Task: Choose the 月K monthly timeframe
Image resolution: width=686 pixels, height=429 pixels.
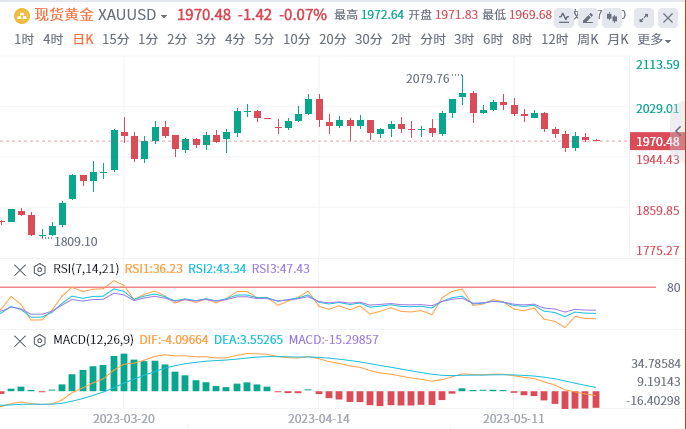Action: click(x=618, y=40)
